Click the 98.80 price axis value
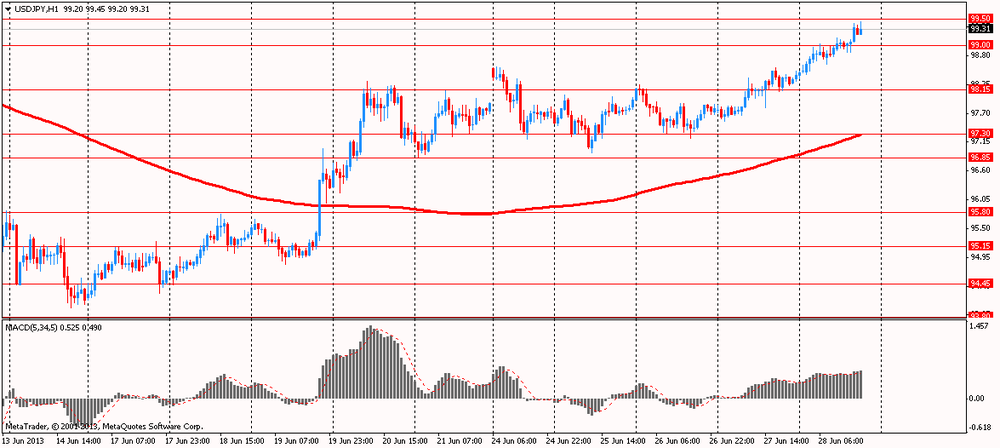Viewport: 1000px width, 448px height. [x=980, y=56]
